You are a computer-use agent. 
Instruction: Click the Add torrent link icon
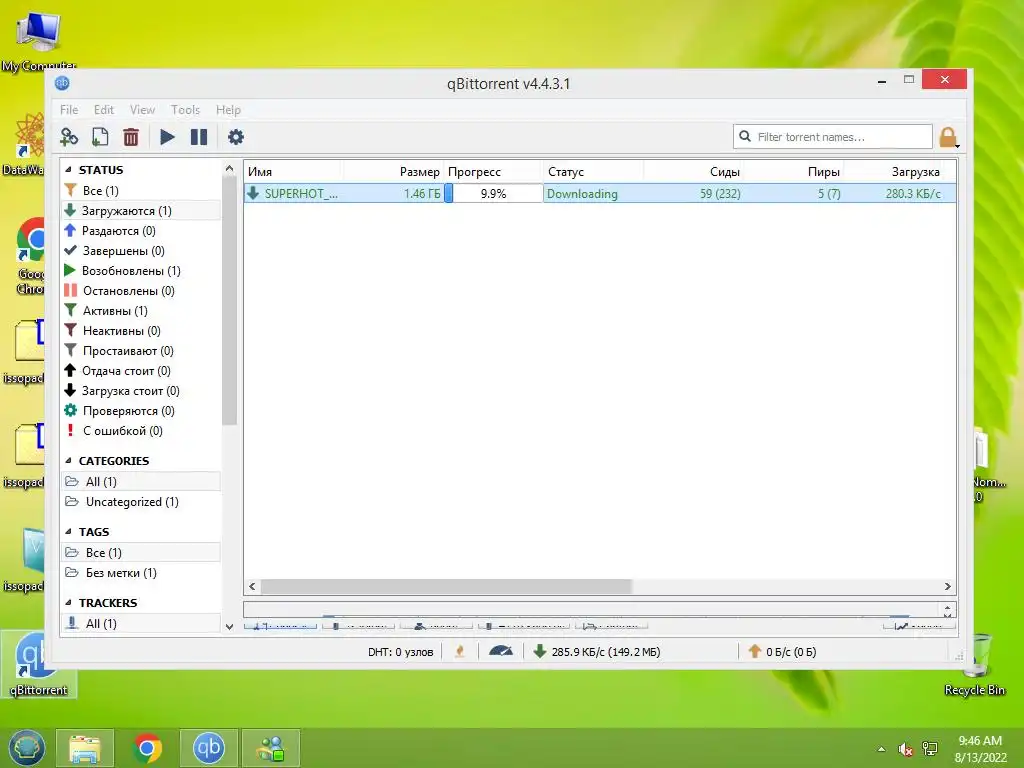coord(69,137)
